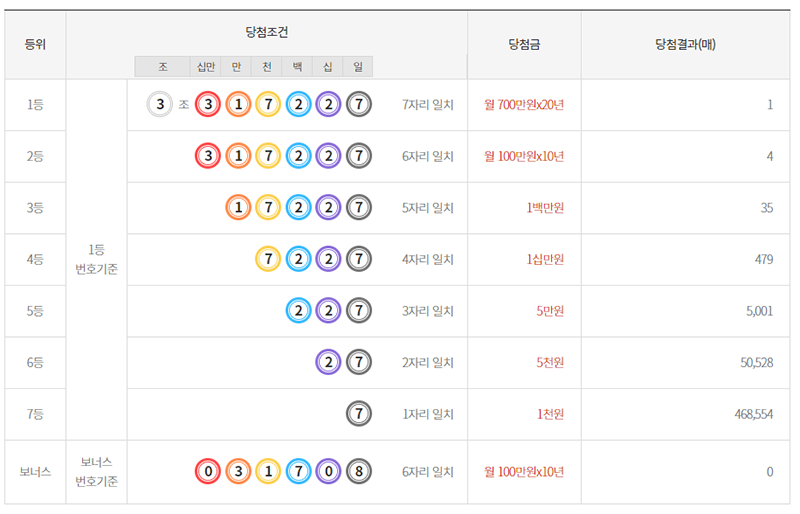
Task: Click the white group ball 3 in 1등 row
Action: point(160,105)
